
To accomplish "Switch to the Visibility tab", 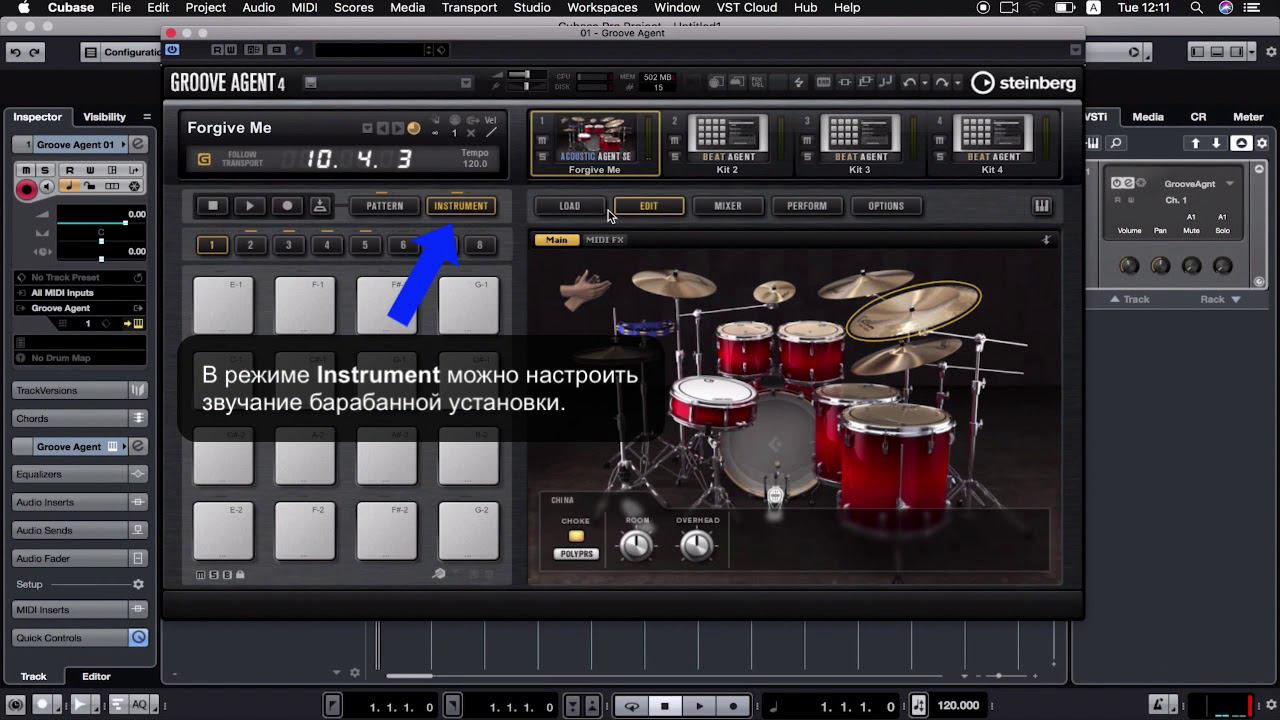I will 104,117.
